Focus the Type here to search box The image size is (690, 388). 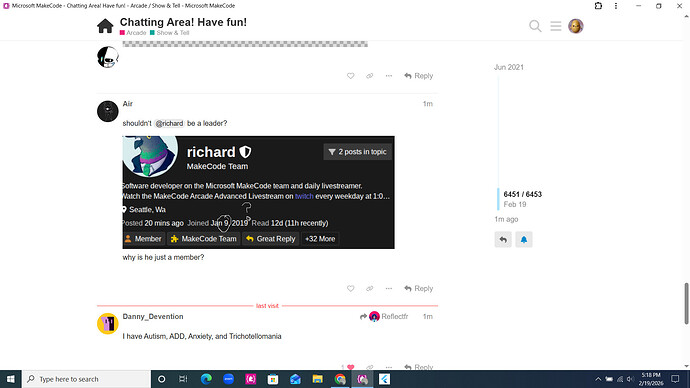pyautogui.click(x=86, y=379)
